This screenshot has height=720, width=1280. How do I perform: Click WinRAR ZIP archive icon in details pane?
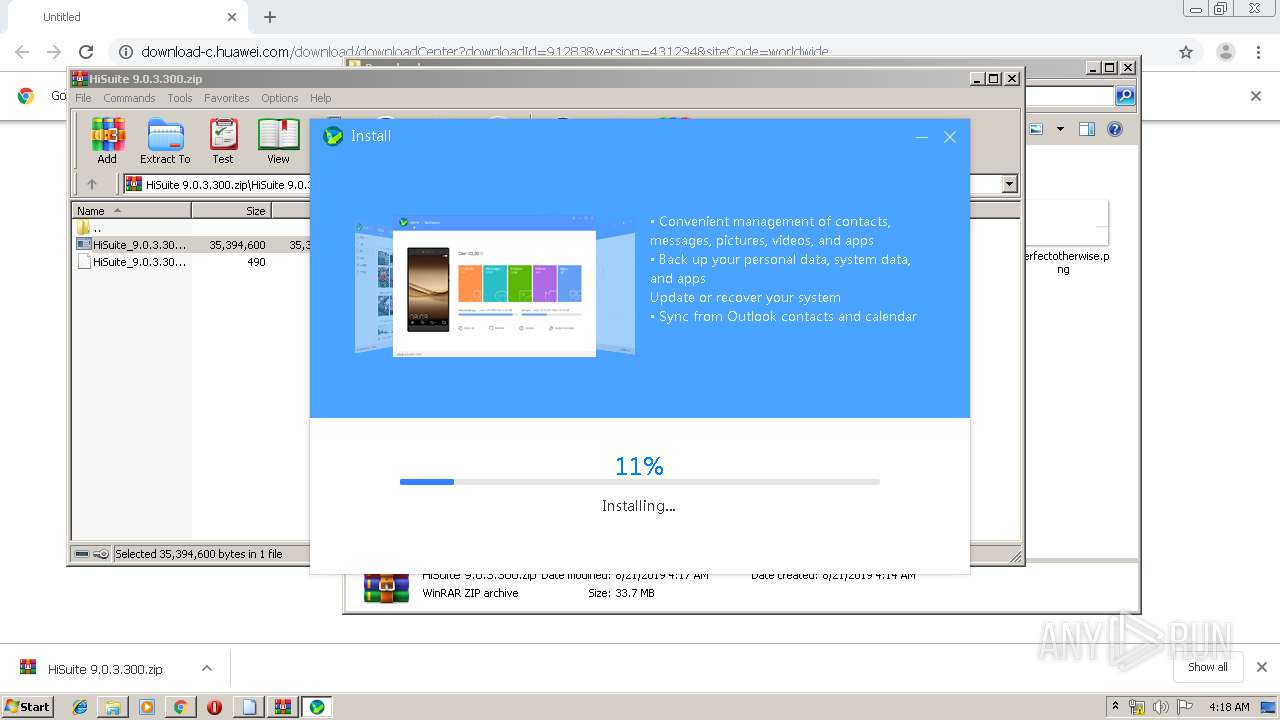click(387, 589)
